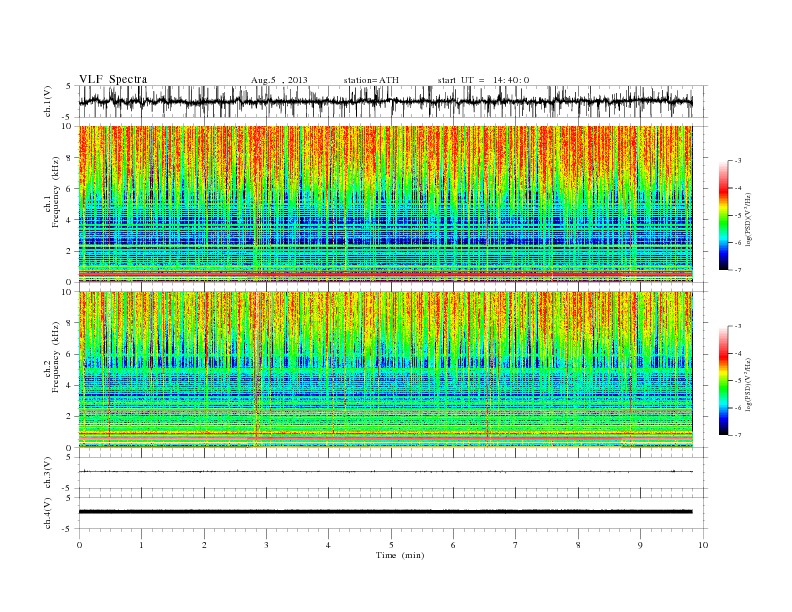Click the ch.1 spectrogram color bar
Viewport: 792px width, 612px height.
pos(723,215)
